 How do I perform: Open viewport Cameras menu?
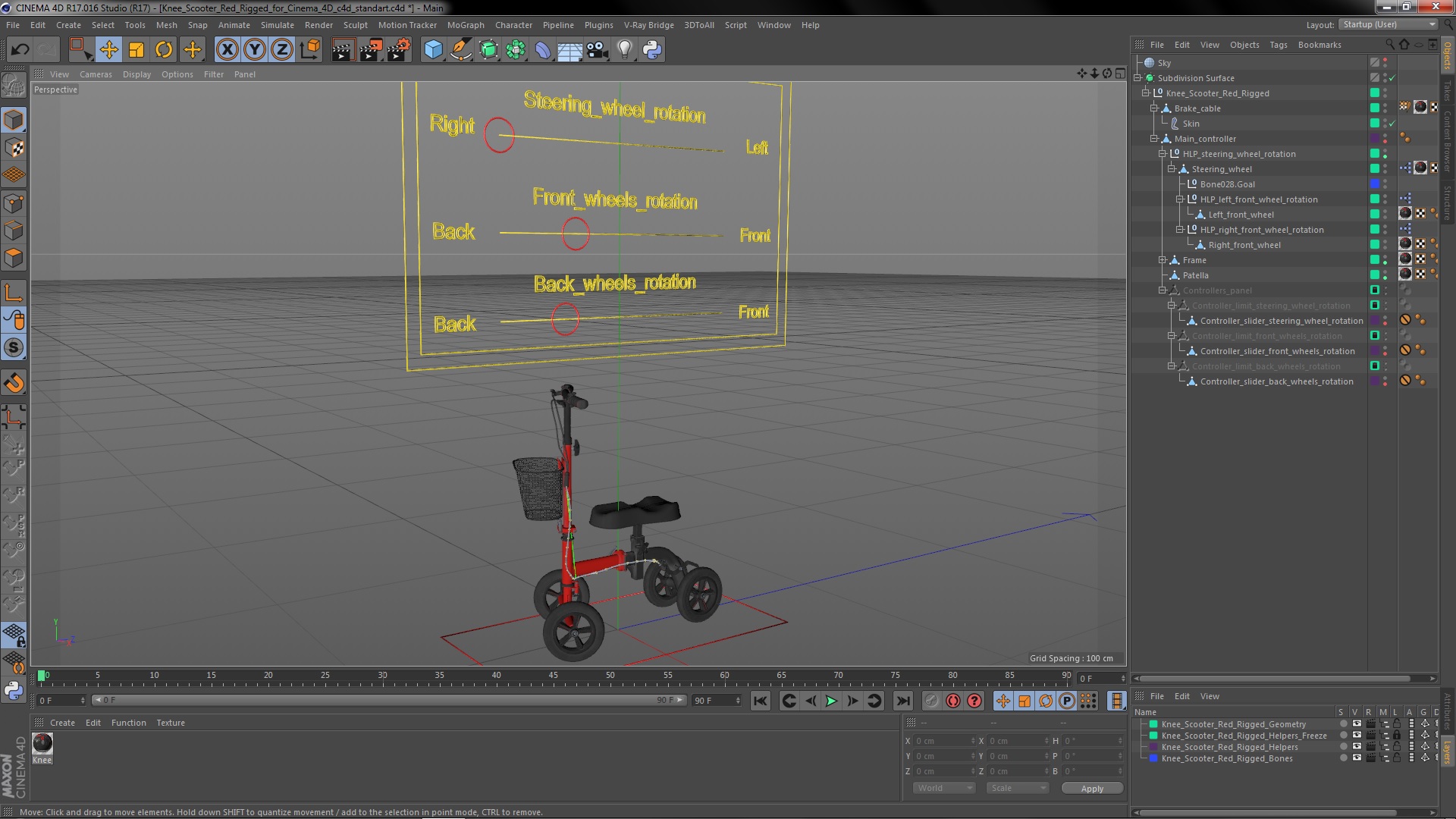tap(96, 74)
